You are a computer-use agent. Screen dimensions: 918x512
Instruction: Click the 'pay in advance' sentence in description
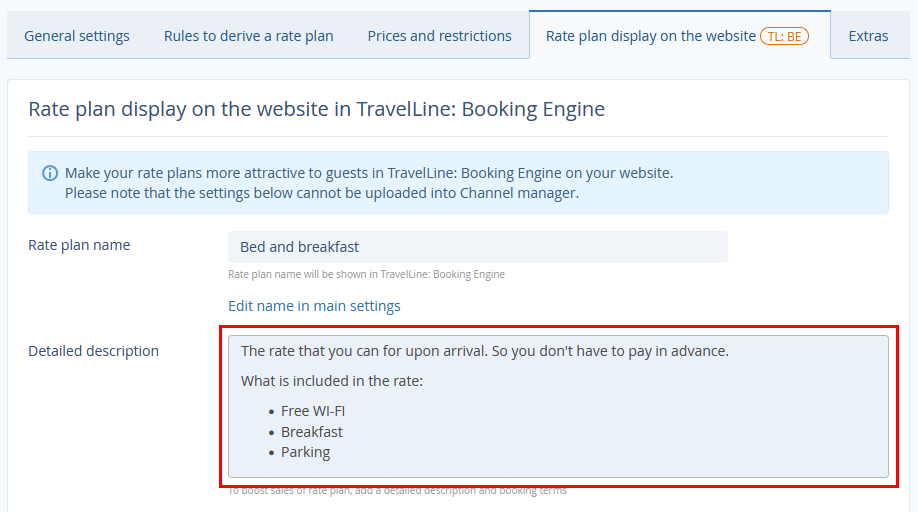coord(485,351)
